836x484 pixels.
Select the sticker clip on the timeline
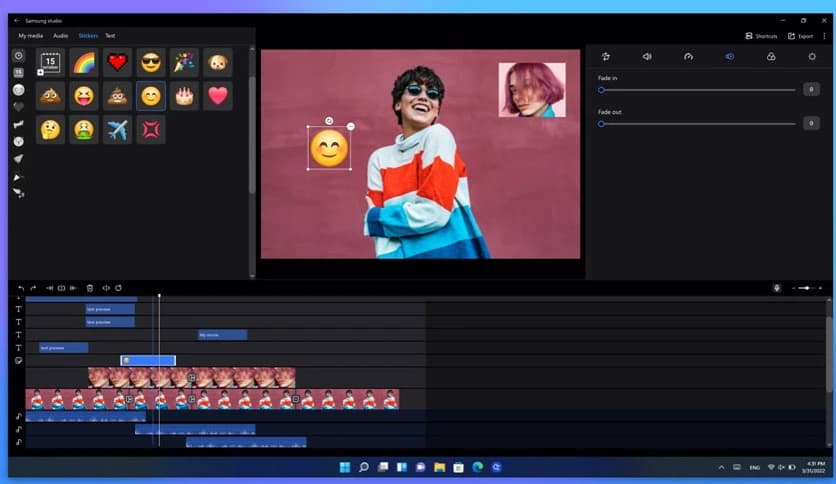148,361
